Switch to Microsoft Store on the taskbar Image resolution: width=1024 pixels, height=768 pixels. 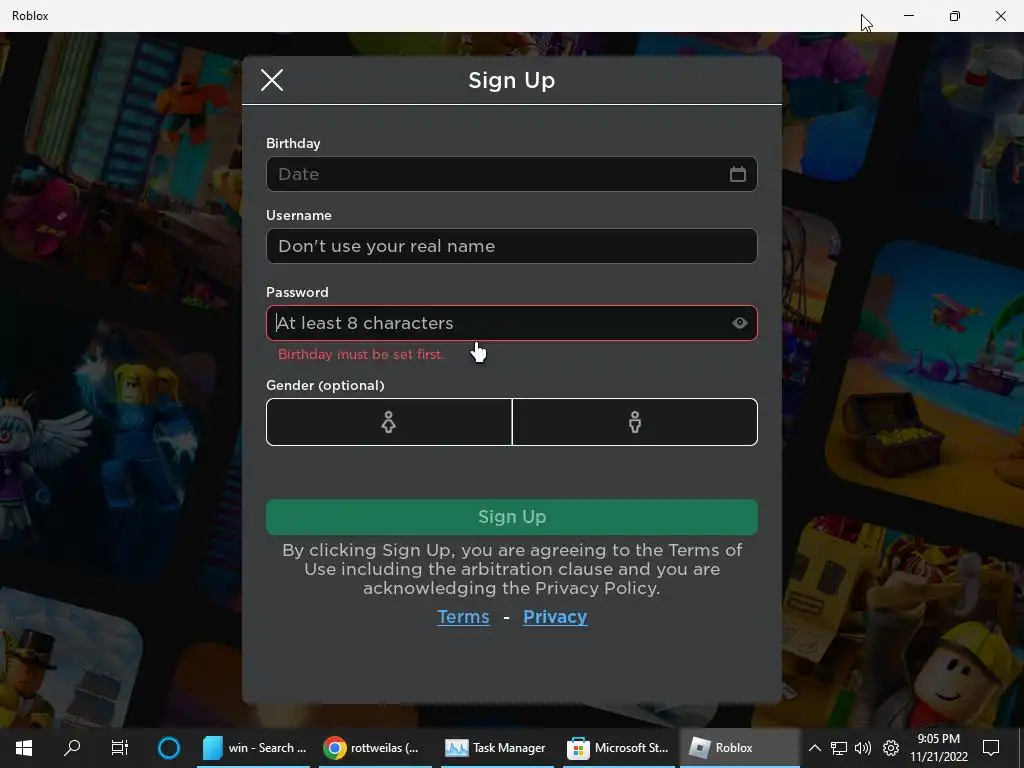coord(618,748)
